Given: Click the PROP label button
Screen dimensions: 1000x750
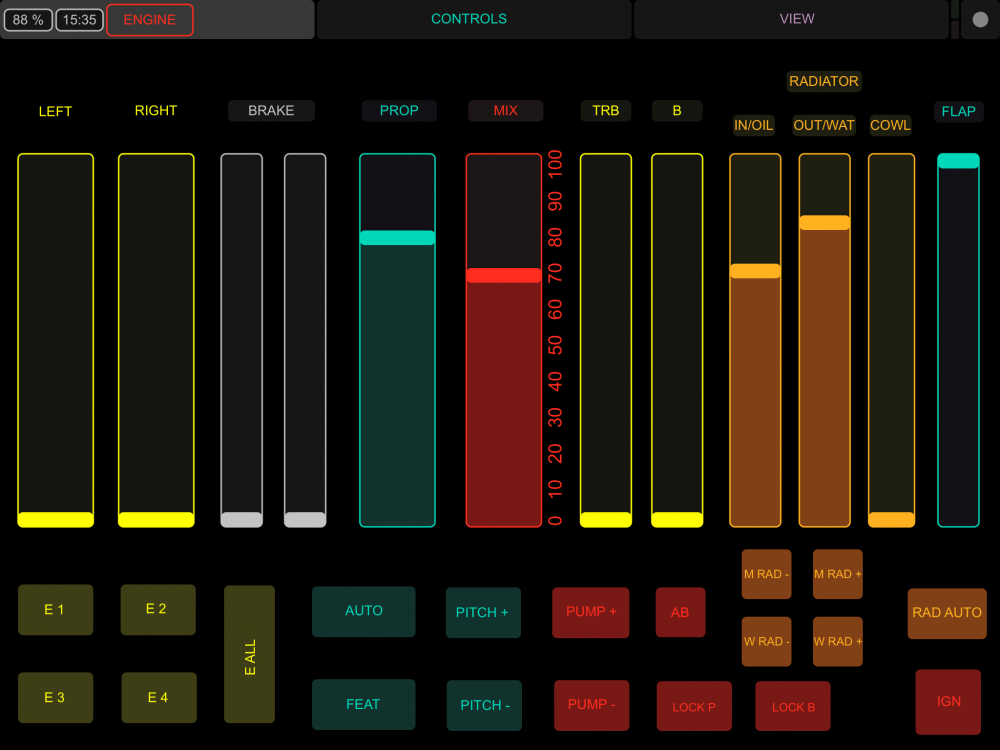Looking at the screenshot, I should [x=399, y=111].
